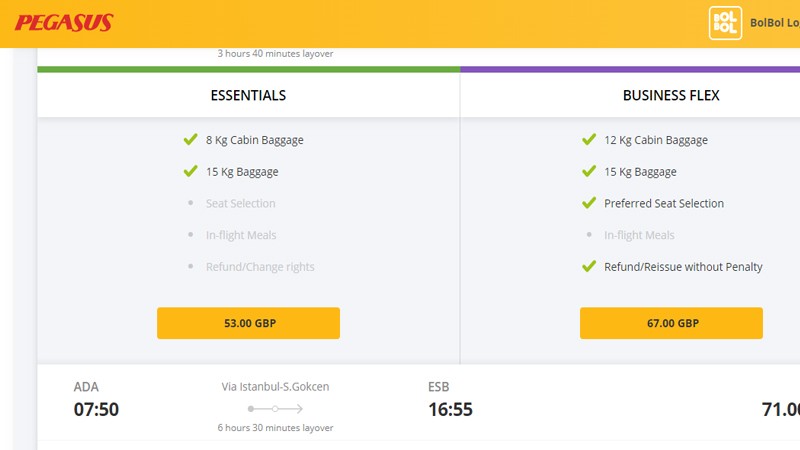This screenshot has width=800, height=450.
Task: Open the BolBol loyalty icon
Action: click(x=724, y=23)
